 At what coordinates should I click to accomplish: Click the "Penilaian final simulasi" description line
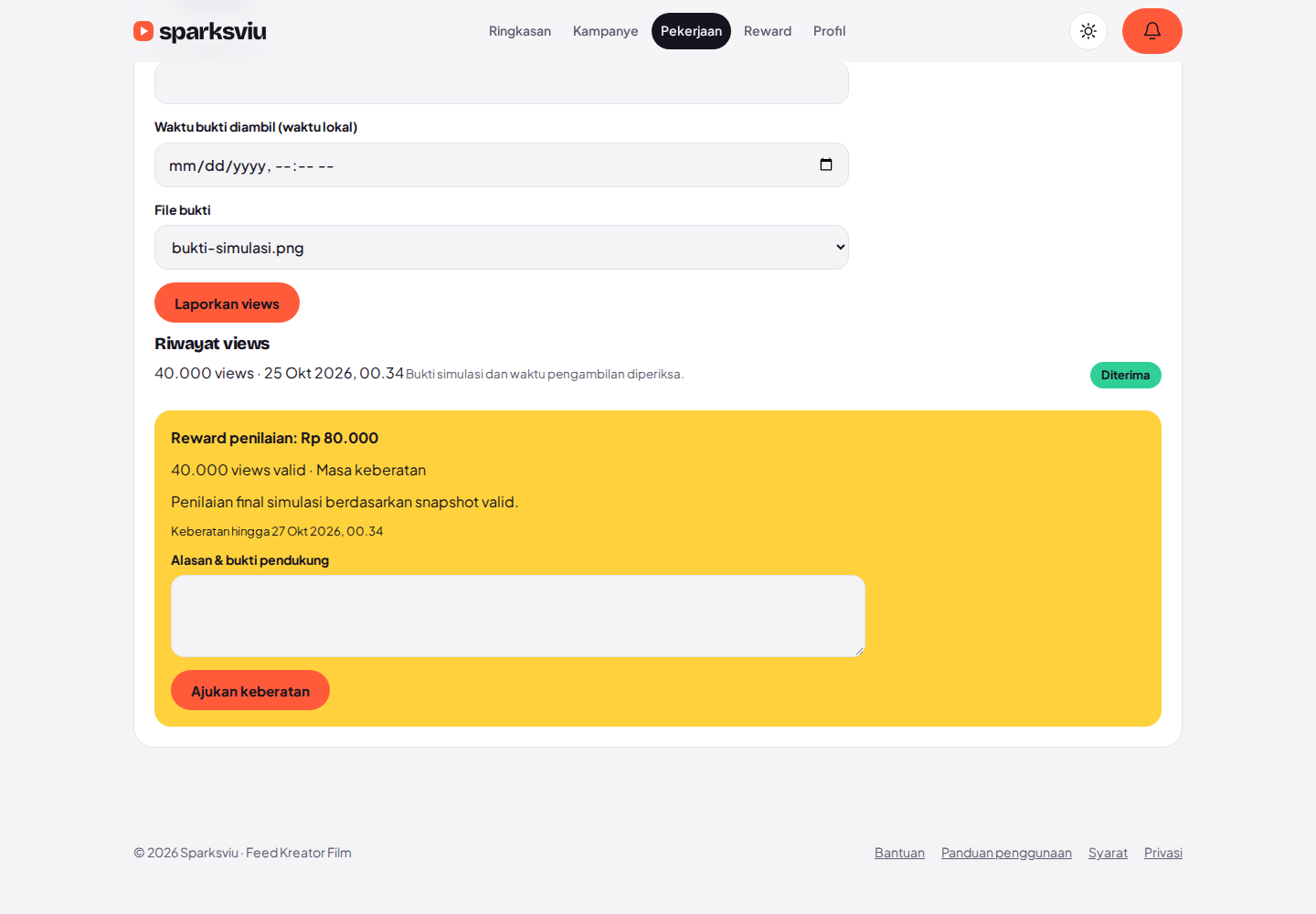[x=345, y=502]
